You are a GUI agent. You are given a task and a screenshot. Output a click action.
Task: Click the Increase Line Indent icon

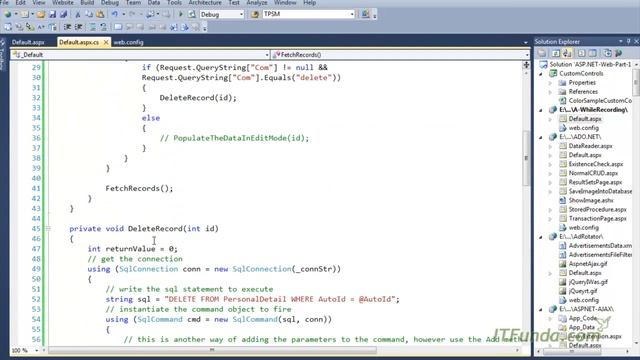point(79,27)
